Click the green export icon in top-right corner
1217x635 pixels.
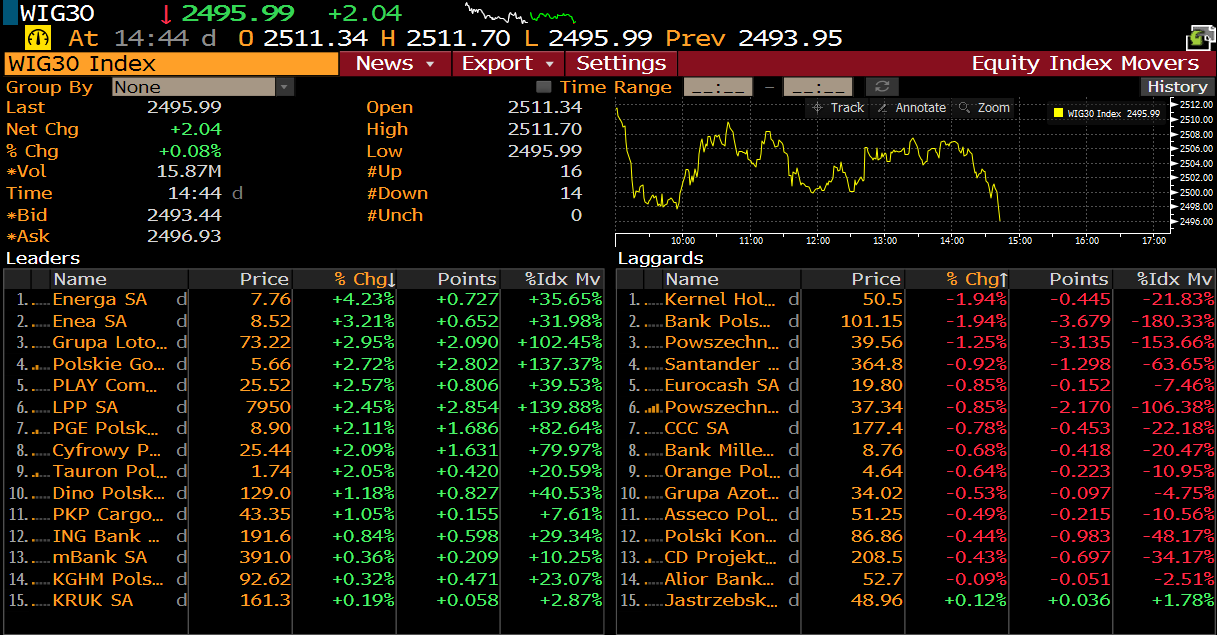pos(1200,39)
